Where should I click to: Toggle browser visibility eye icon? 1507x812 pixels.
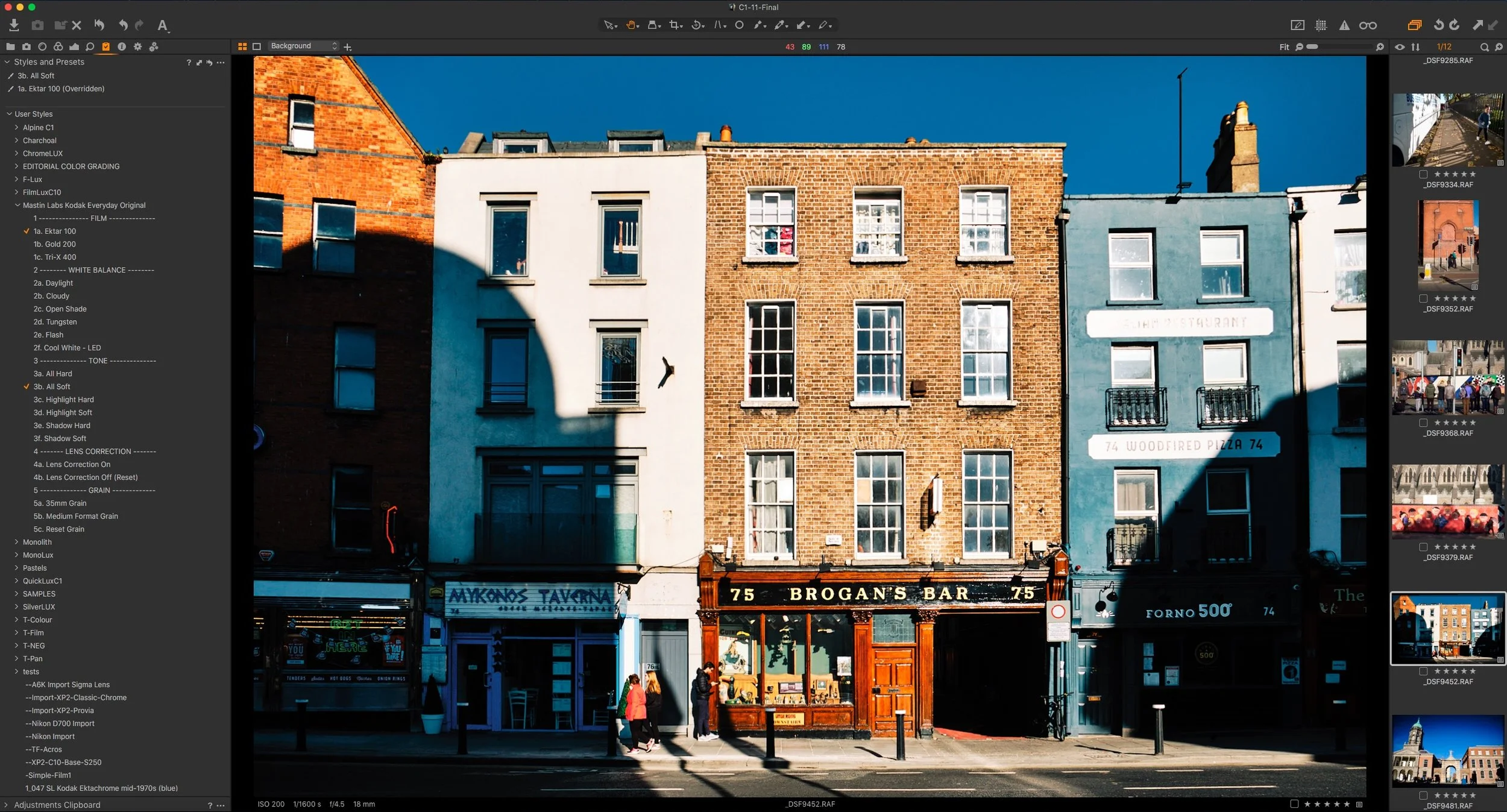(1400, 47)
